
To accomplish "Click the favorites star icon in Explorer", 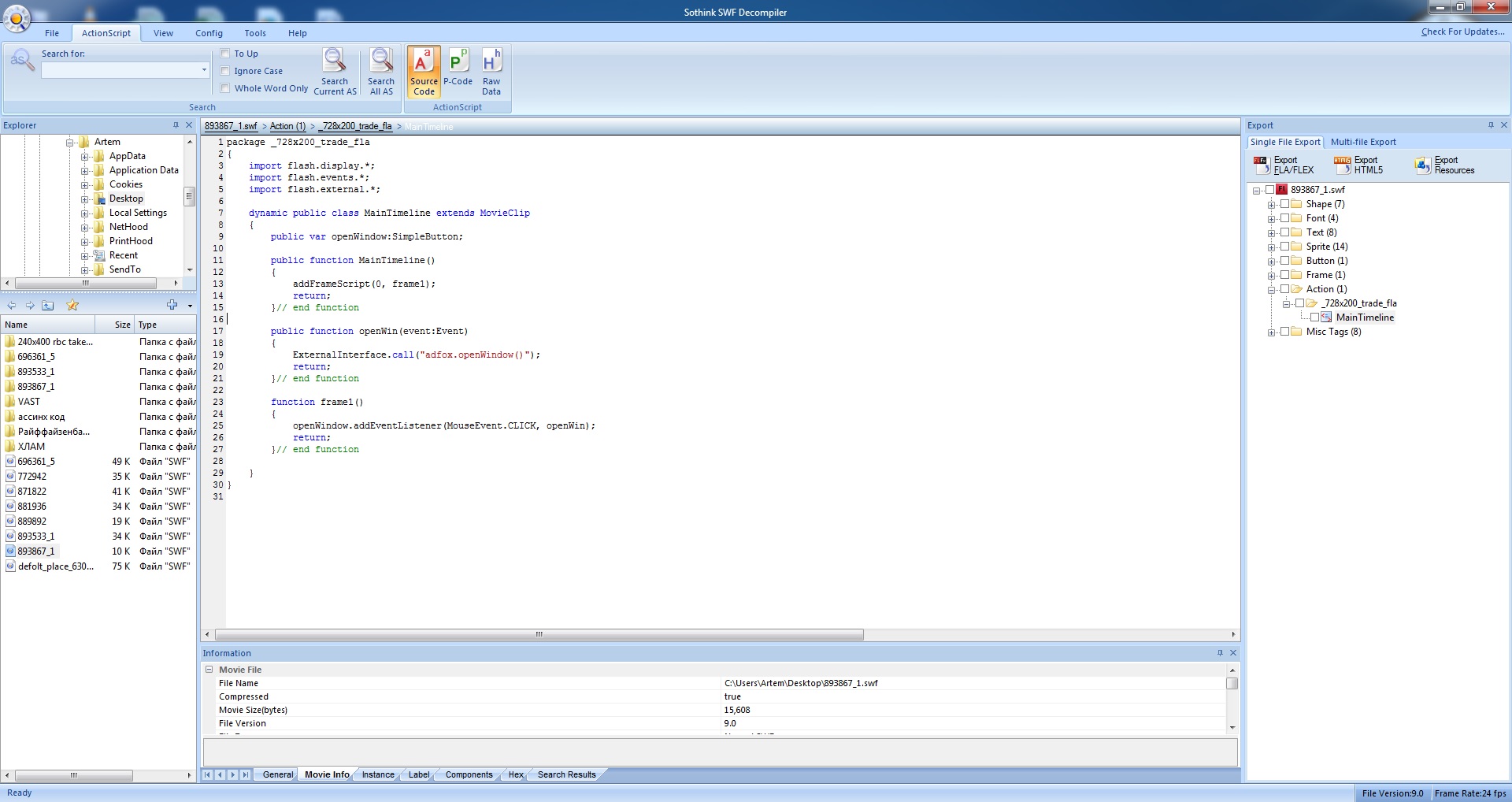I will click(x=72, y=306).
